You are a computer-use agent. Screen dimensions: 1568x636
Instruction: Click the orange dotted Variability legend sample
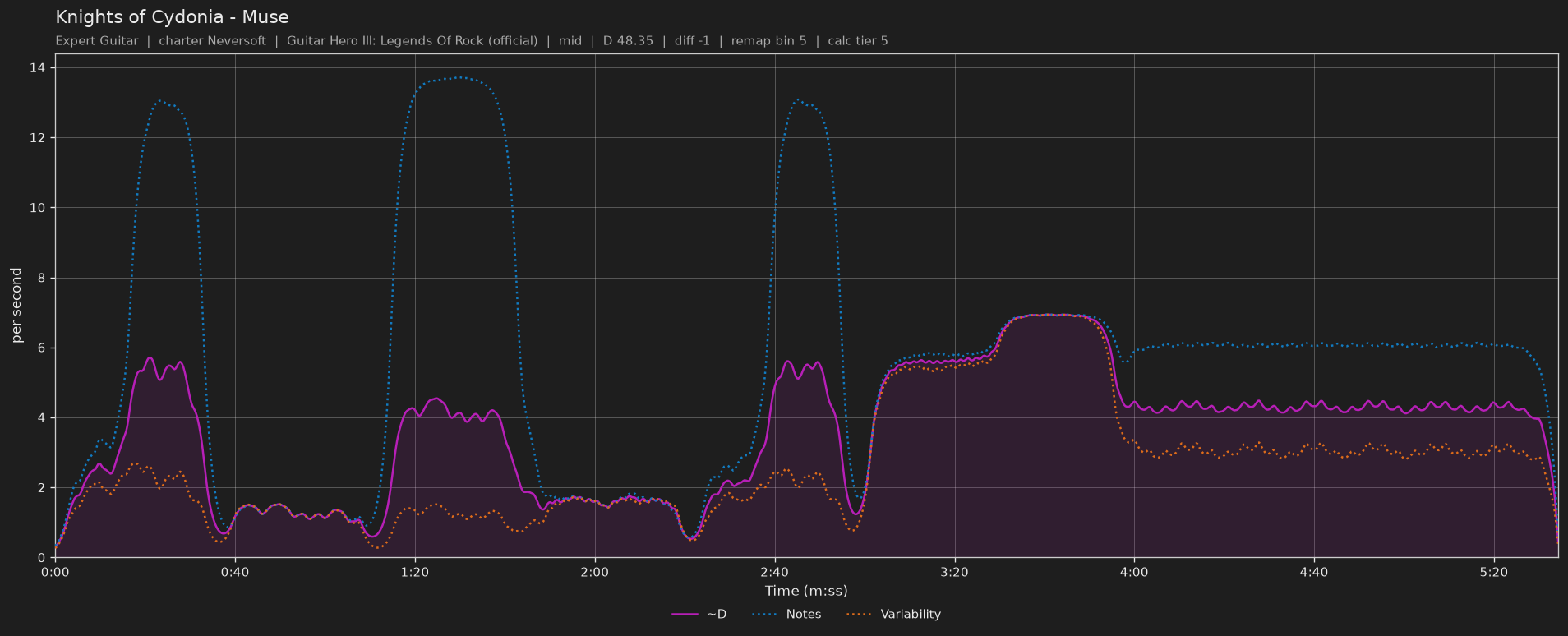click(x=859, y=615)
